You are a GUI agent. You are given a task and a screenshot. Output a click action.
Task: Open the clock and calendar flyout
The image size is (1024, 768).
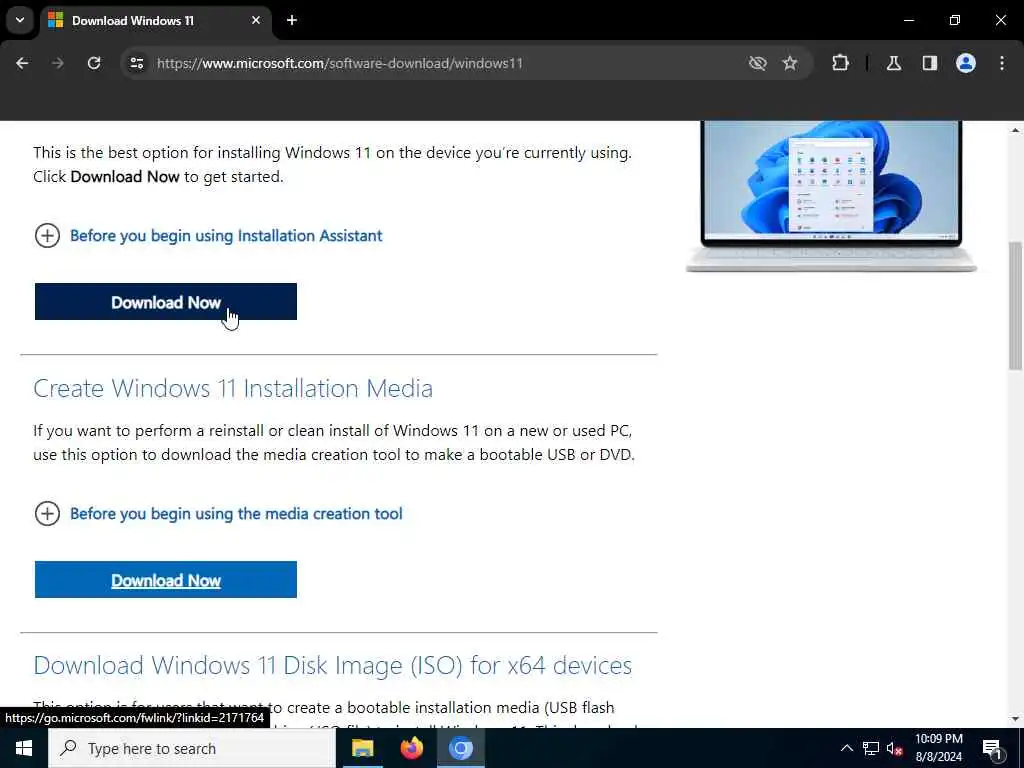[x=938, y=748]
